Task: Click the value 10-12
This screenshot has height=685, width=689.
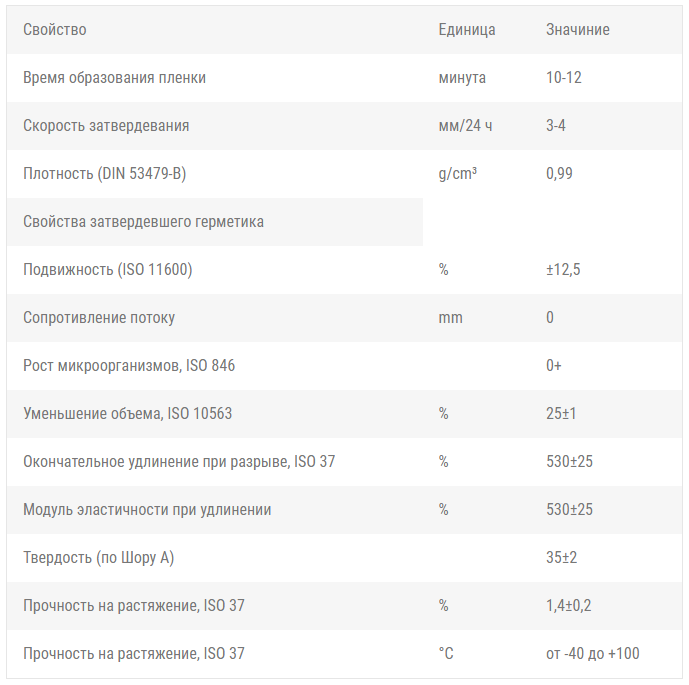Action: point(564,78)
